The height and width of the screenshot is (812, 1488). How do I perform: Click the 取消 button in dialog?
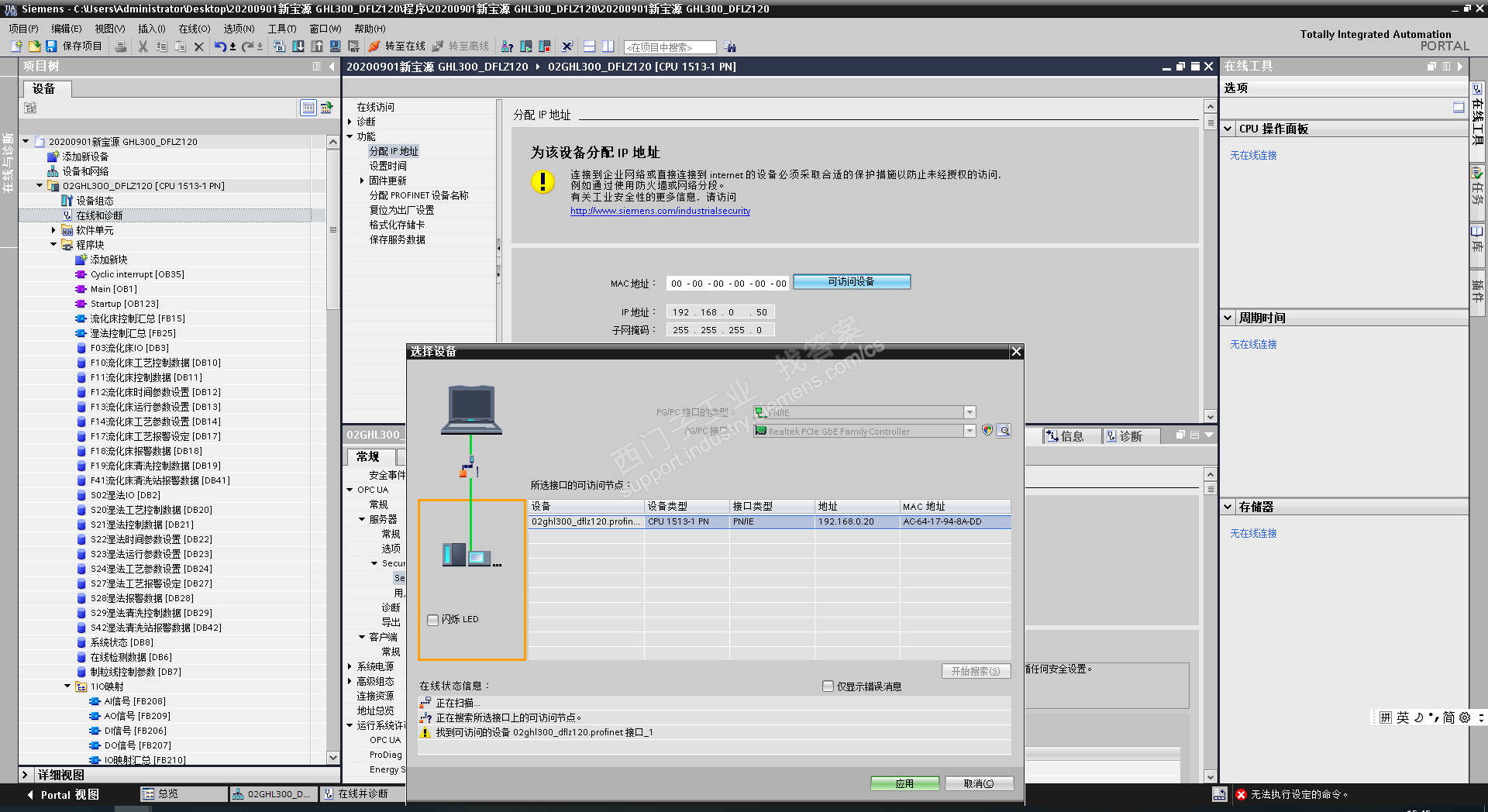979,784
